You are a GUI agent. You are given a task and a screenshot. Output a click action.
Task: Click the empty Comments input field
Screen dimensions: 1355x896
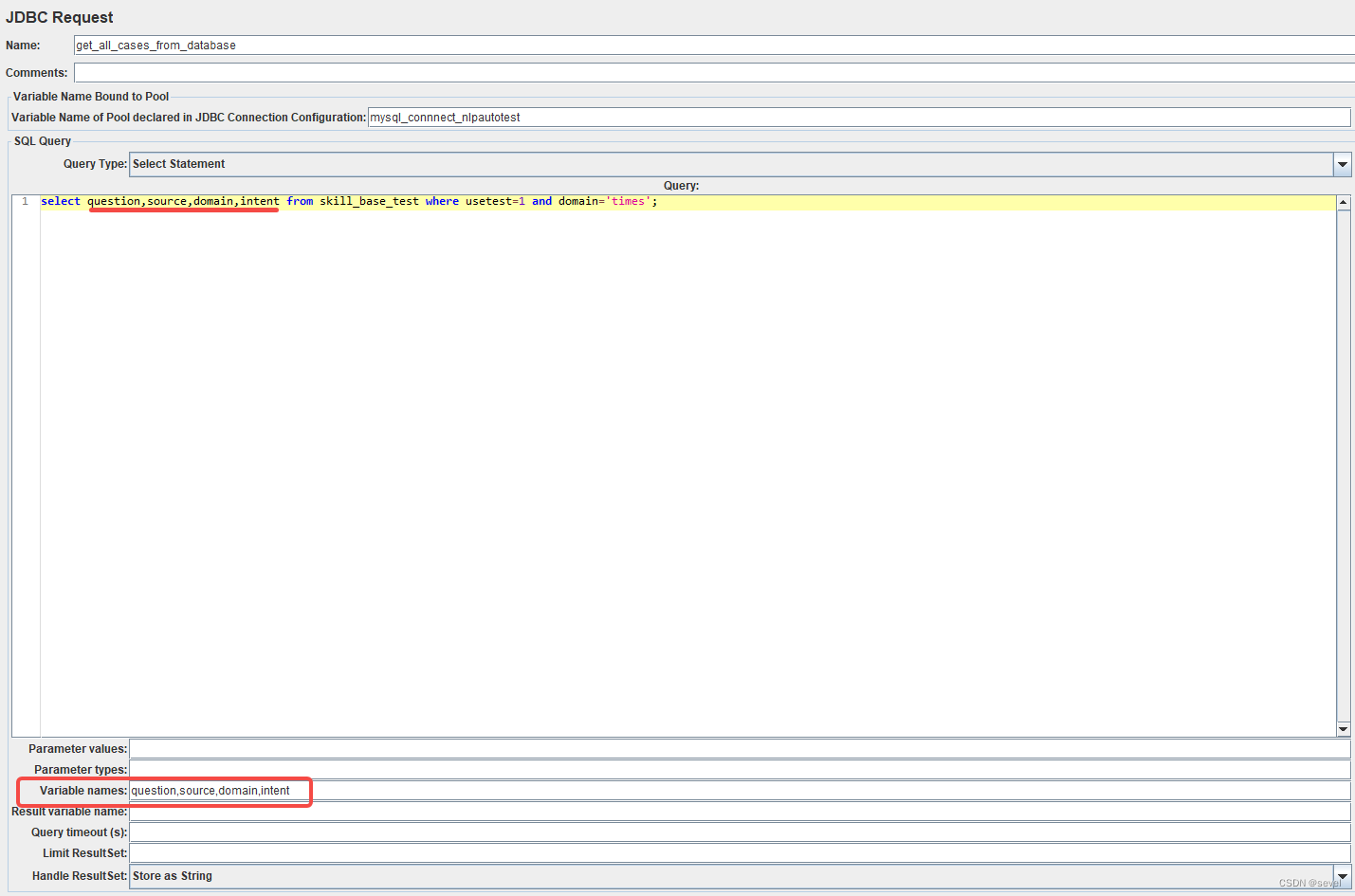[x=379, y=71]
